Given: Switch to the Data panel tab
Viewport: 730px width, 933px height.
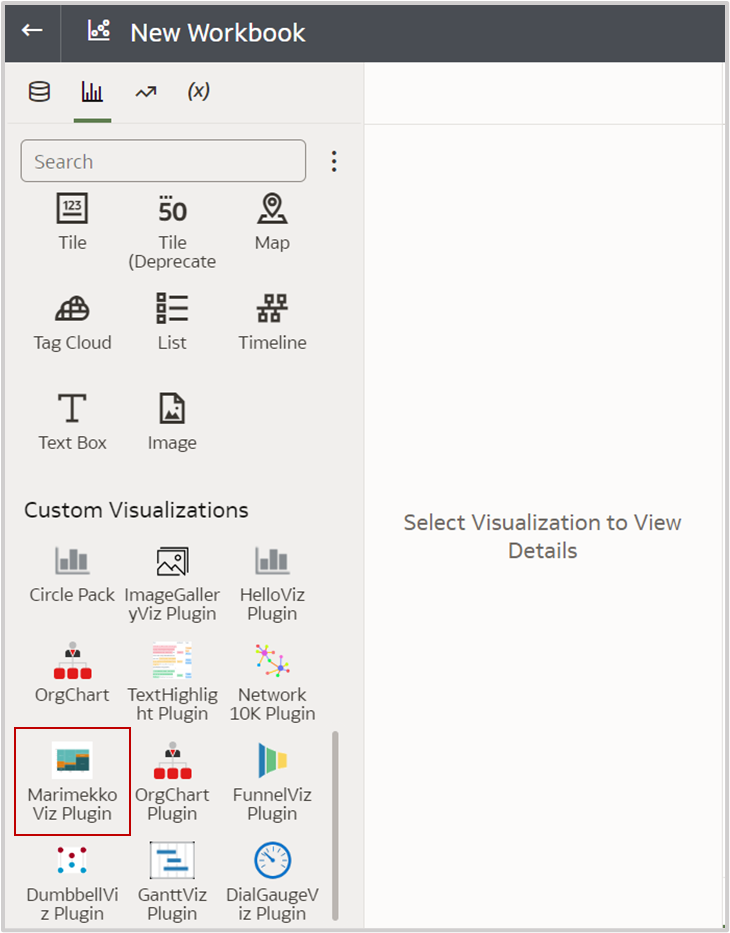Looking at the screenshot, I should click(x=38, y=91).
